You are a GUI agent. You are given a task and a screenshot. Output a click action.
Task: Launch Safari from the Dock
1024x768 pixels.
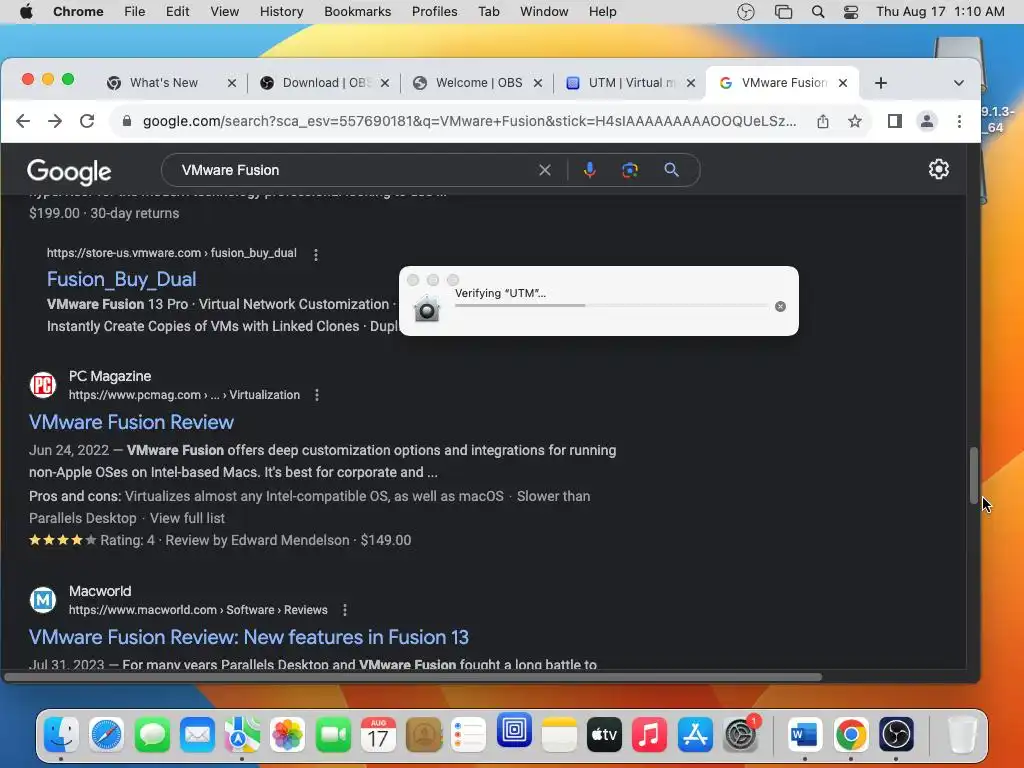point(106,735)
